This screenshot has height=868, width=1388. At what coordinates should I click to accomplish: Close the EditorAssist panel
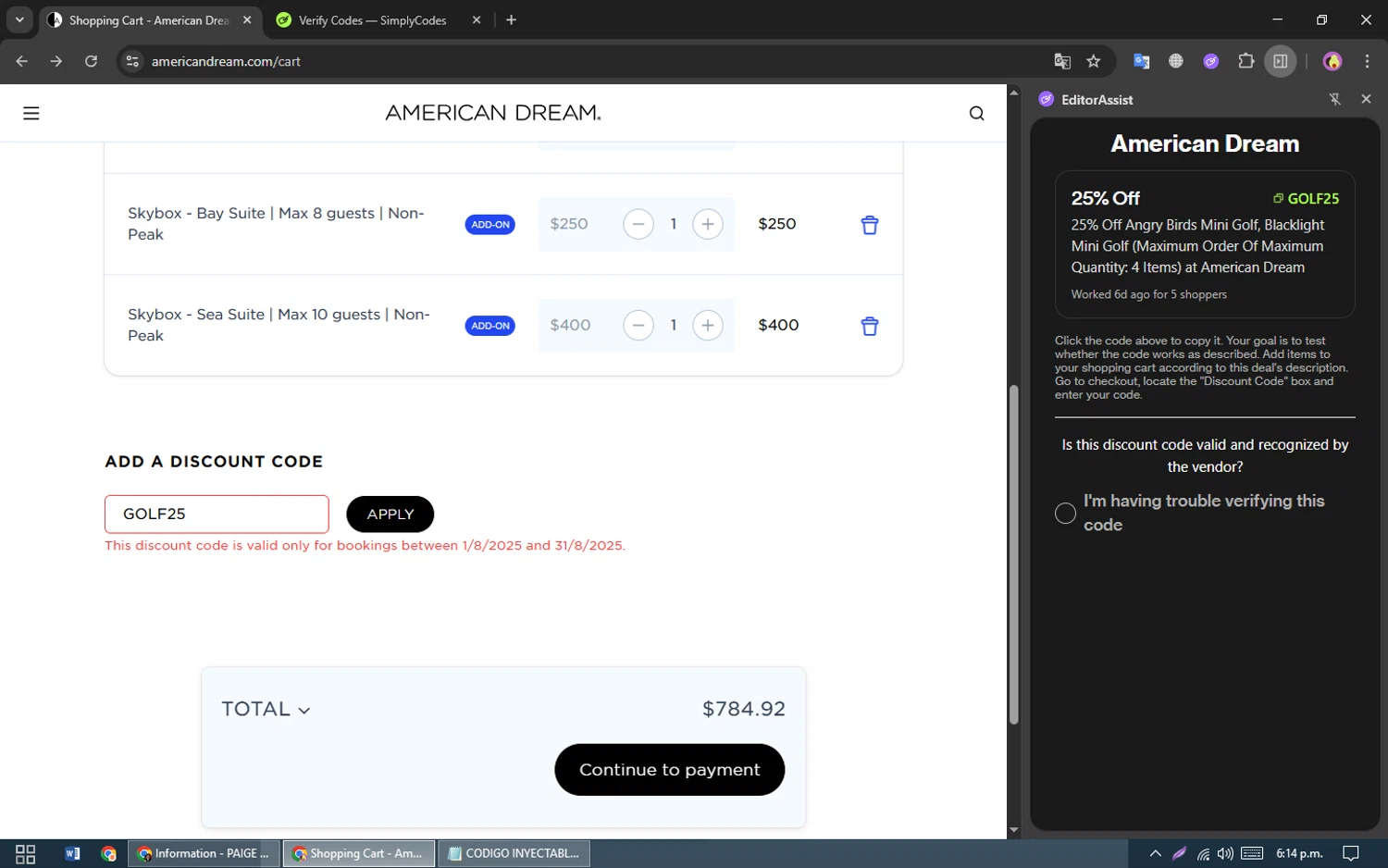point(1366,99)
